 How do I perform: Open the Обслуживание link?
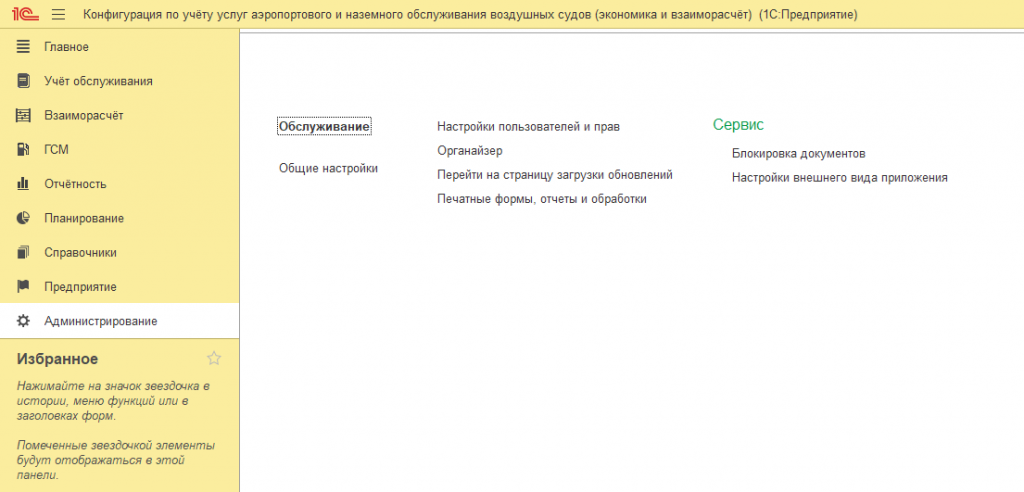coord(325,125)
